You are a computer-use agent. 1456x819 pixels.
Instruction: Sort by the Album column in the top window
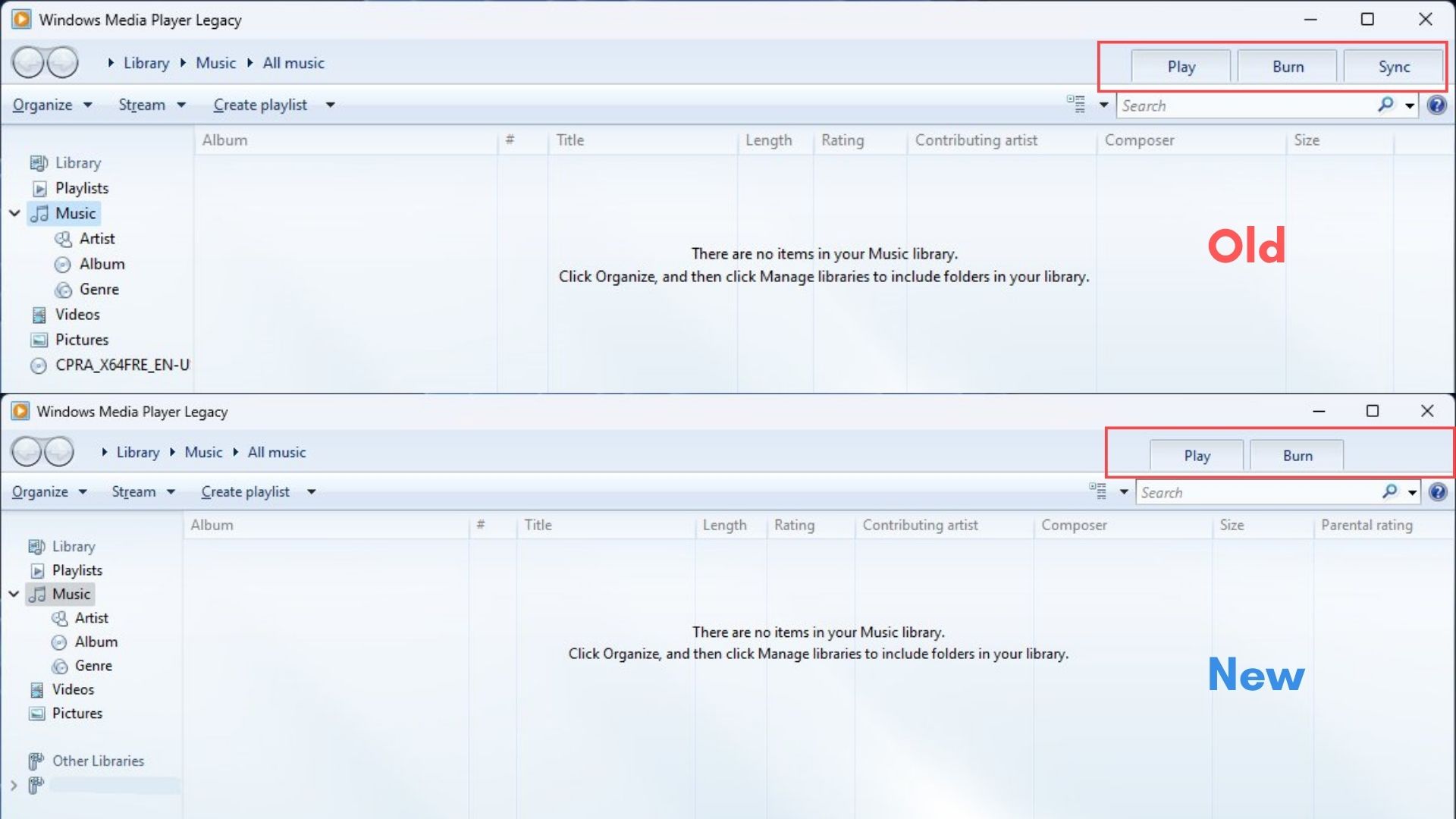click(347, 140)
